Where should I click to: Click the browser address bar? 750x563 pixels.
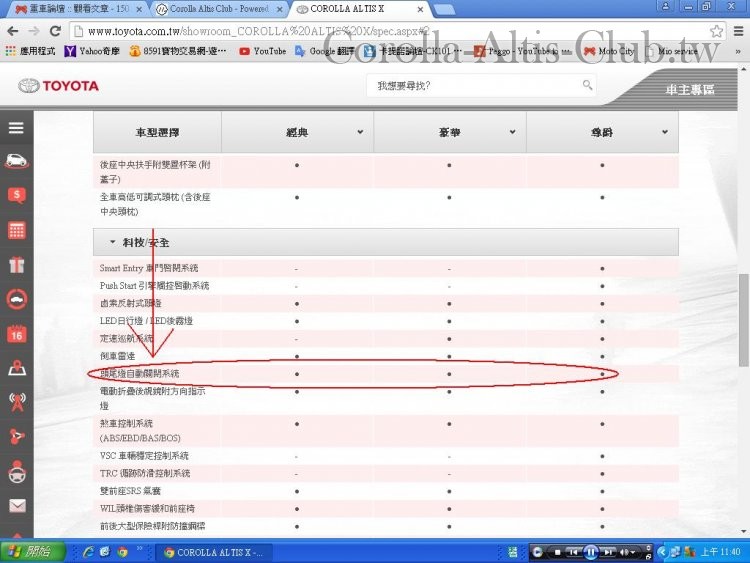click(397, 32)
